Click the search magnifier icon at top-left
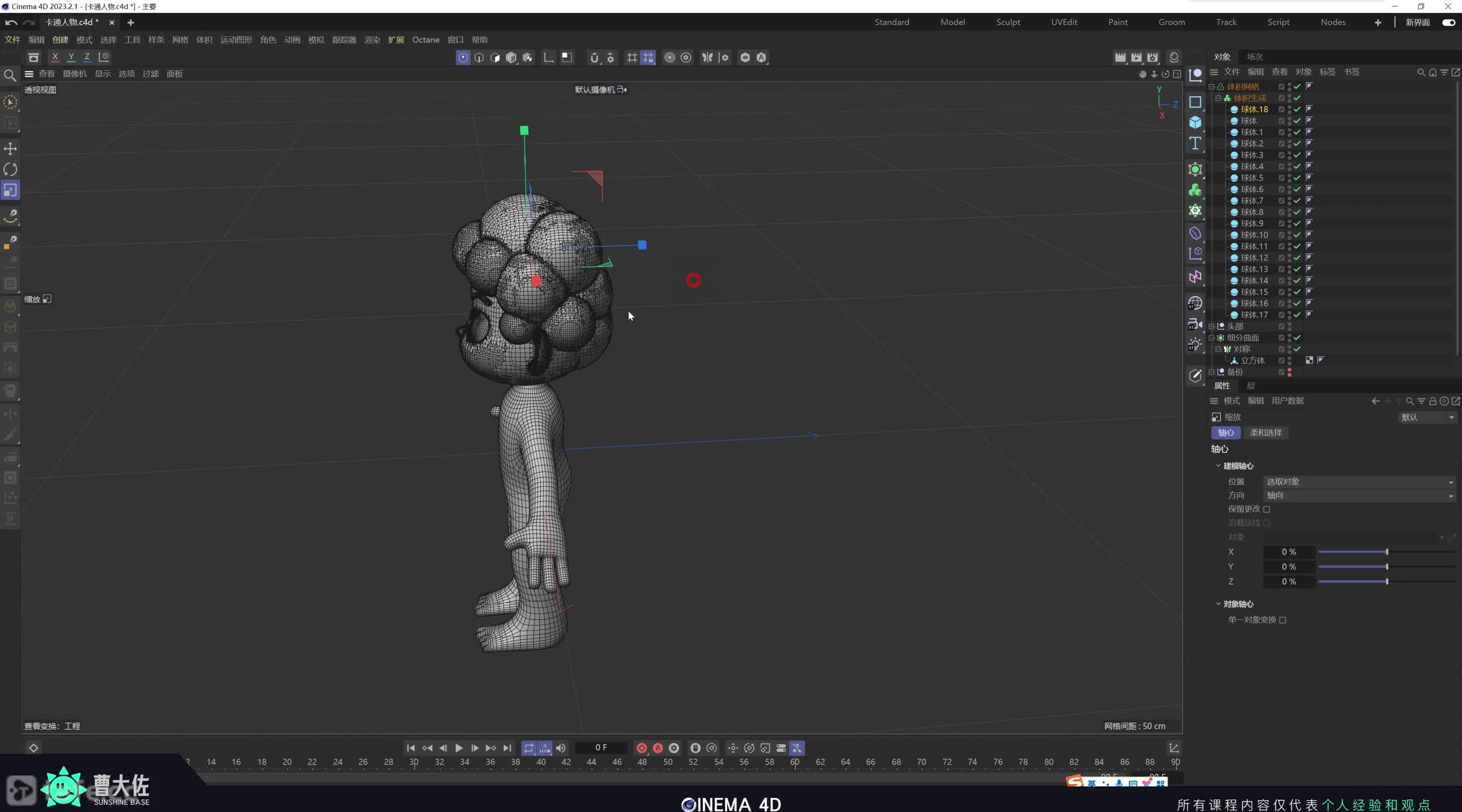The width and height of the screenshot is (1462, 812). coord(10,75)
